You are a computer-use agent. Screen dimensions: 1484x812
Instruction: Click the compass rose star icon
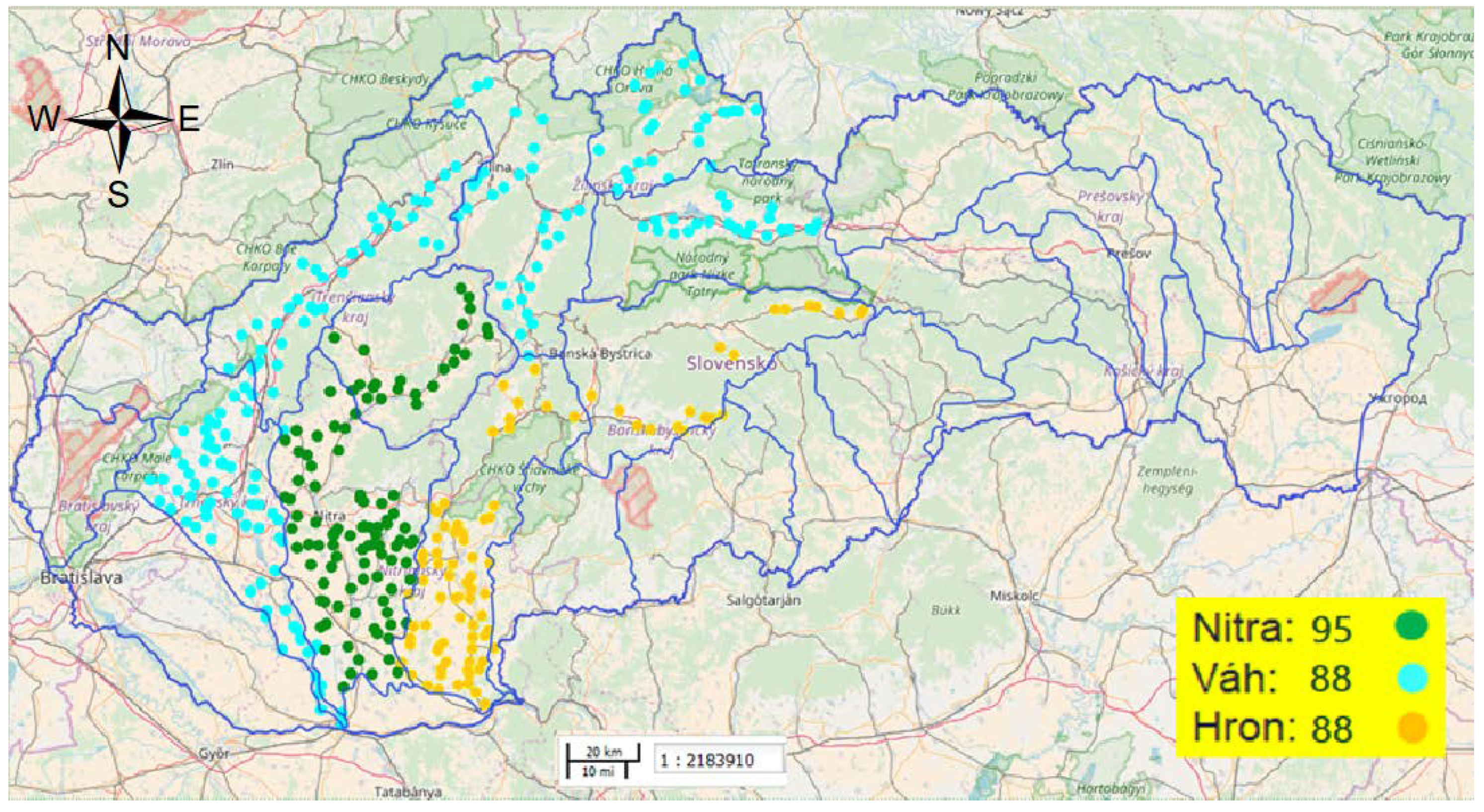point(120,120)
